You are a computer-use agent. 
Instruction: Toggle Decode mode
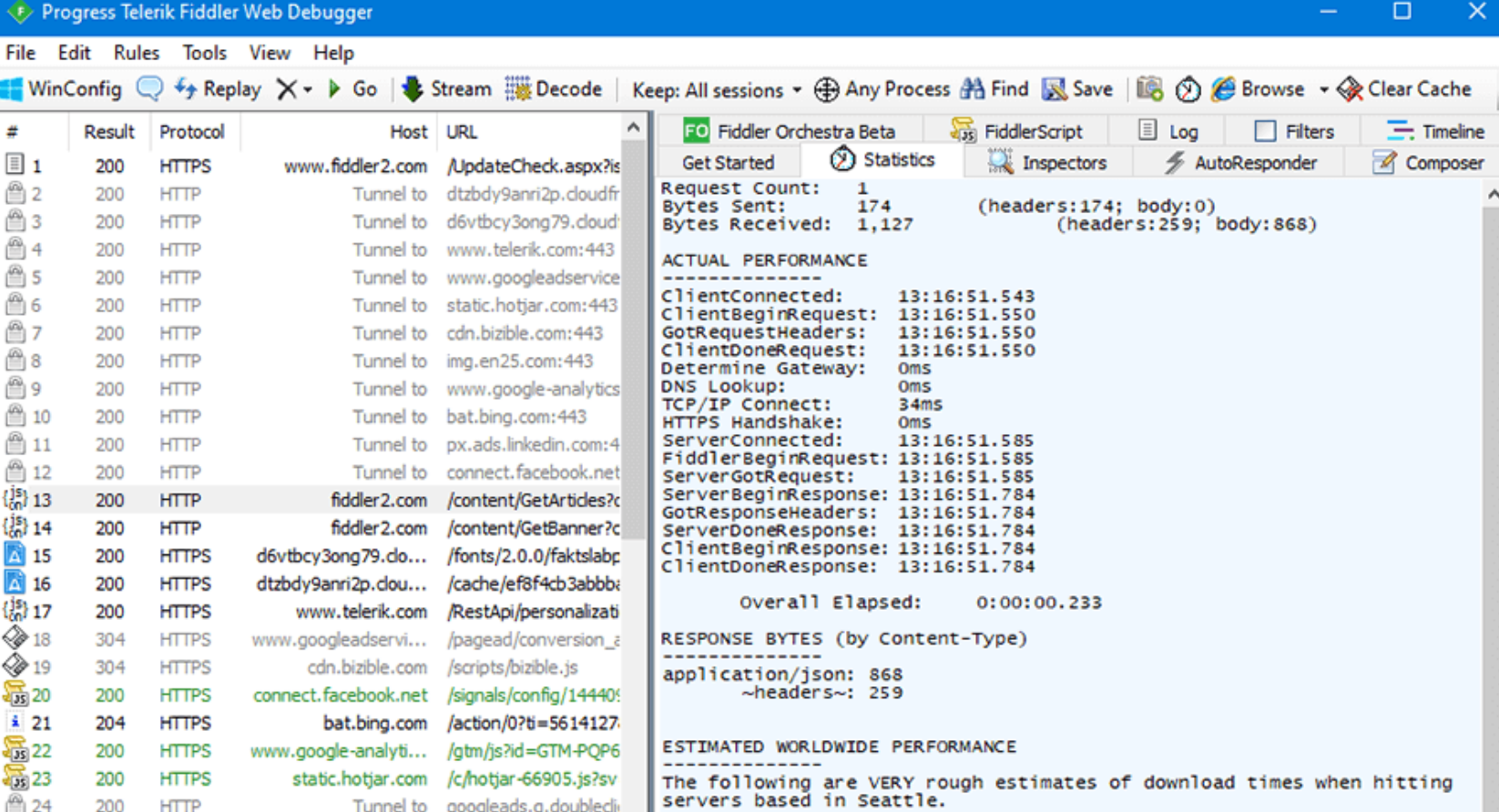[x=554, y=89]
